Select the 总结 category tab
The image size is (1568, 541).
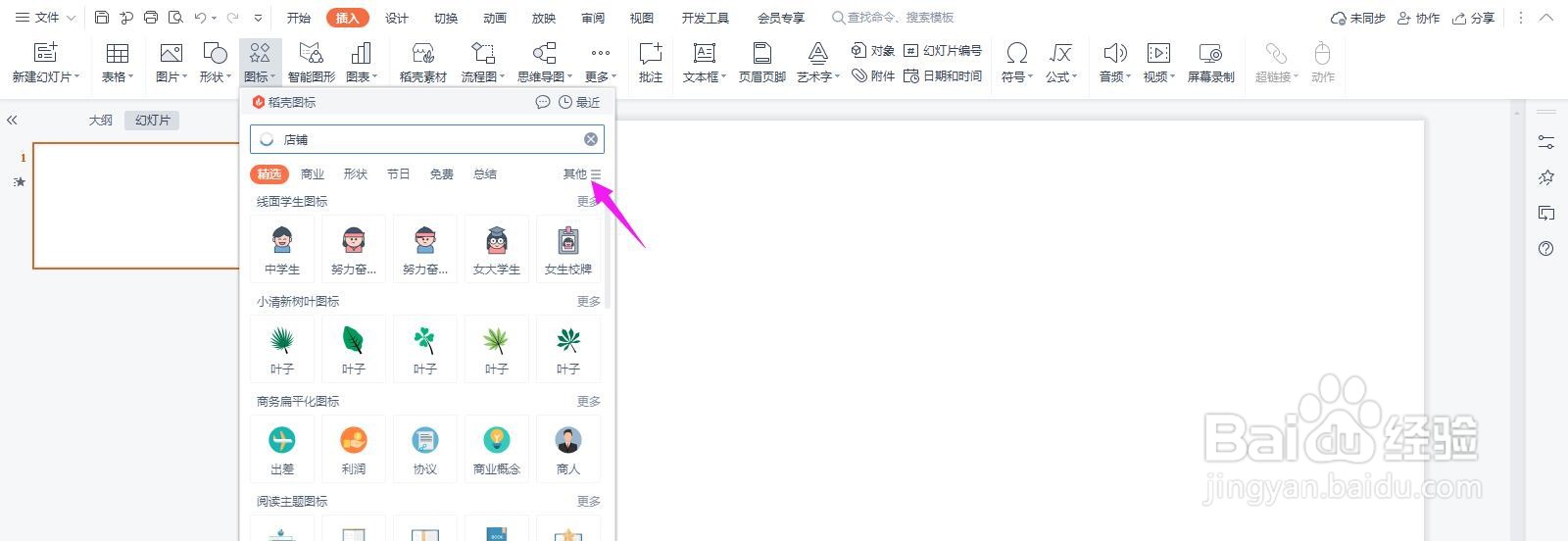485,174
